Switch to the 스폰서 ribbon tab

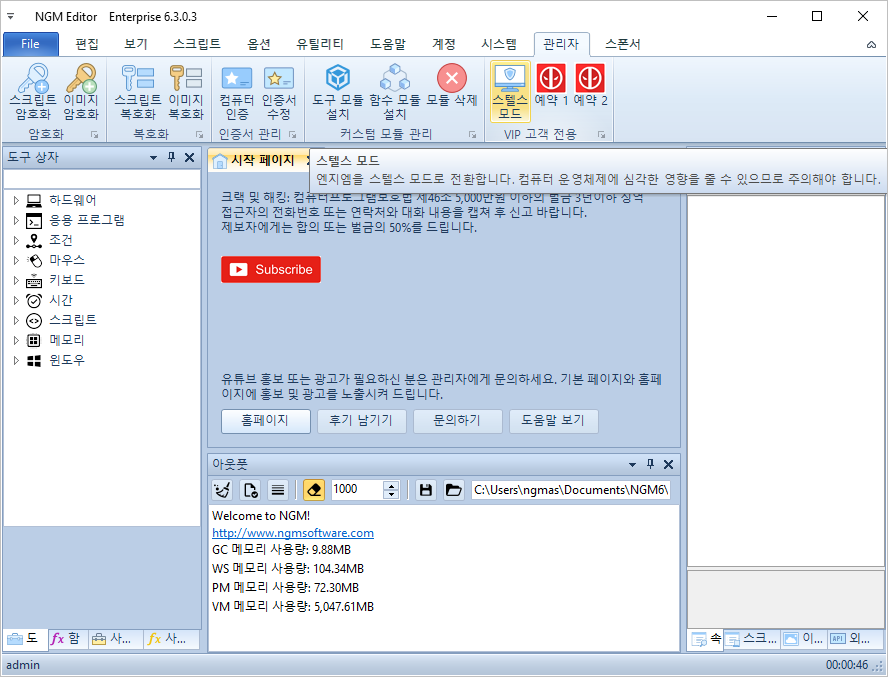(x=622, y=44)
